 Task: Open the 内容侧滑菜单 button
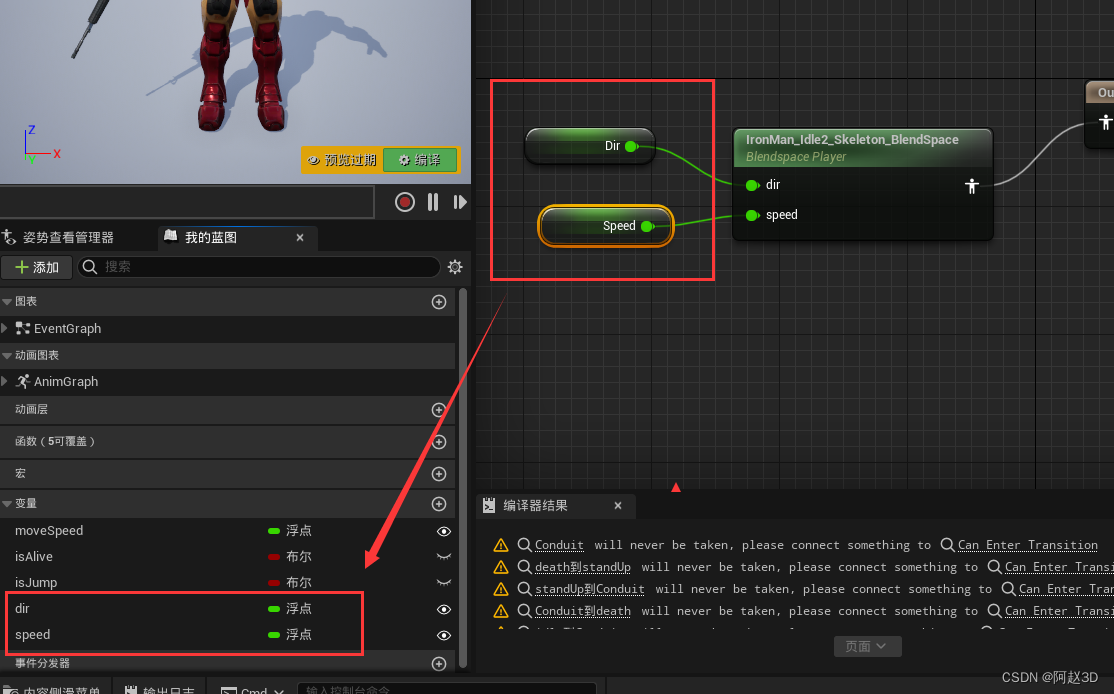point(53,689)
